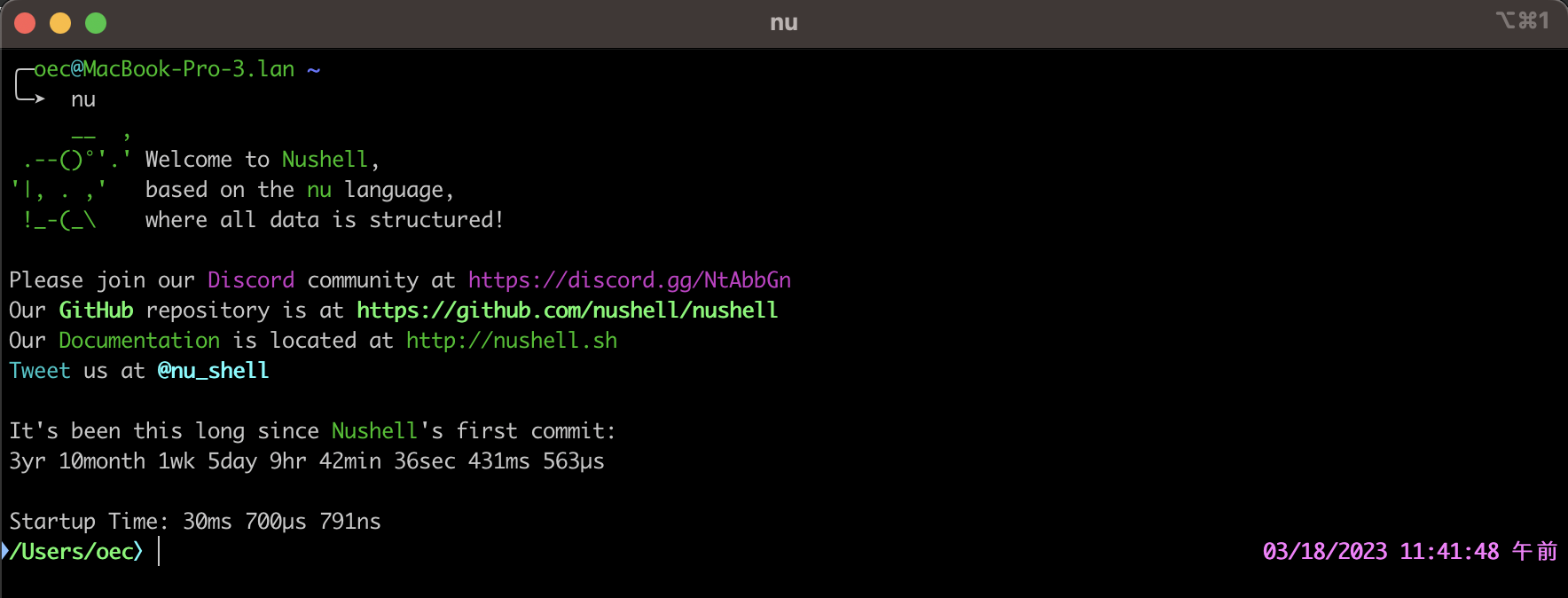The image size is (1568, 598).
Task: Click the red close window button
Action: click(x=25, y=23)
